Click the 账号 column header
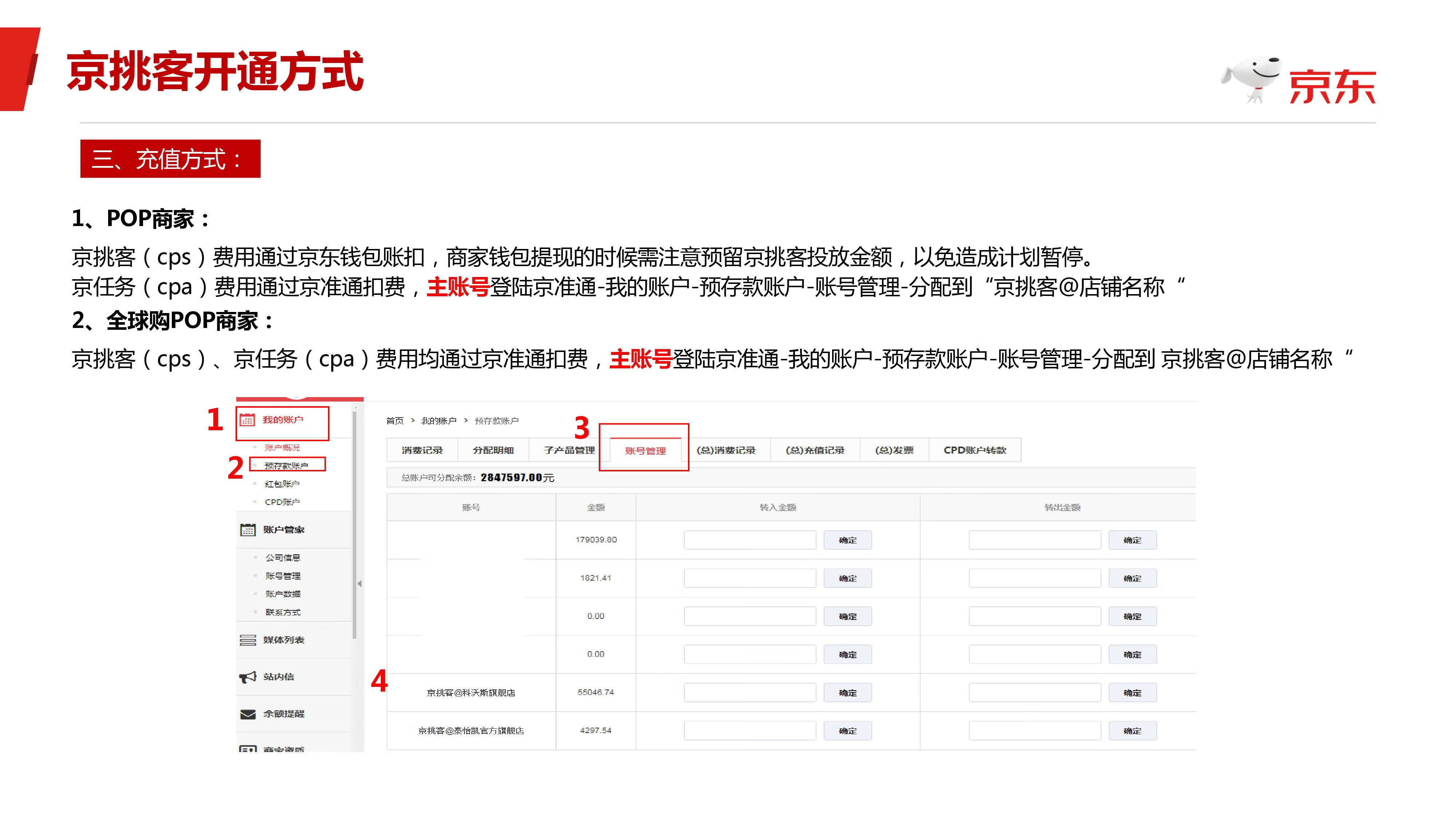1456x819 pixels. (x=471, y=507)
